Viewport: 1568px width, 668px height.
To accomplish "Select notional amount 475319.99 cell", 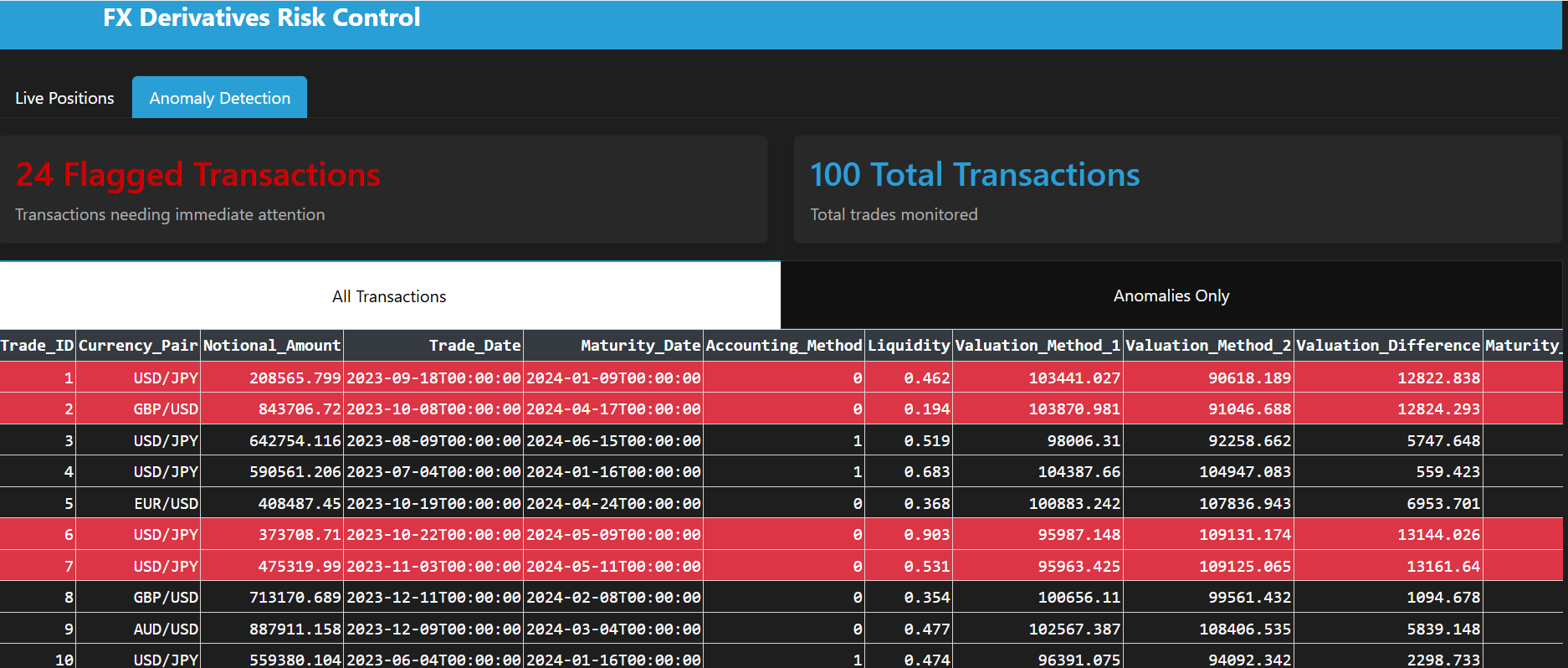I will [272, 566].
